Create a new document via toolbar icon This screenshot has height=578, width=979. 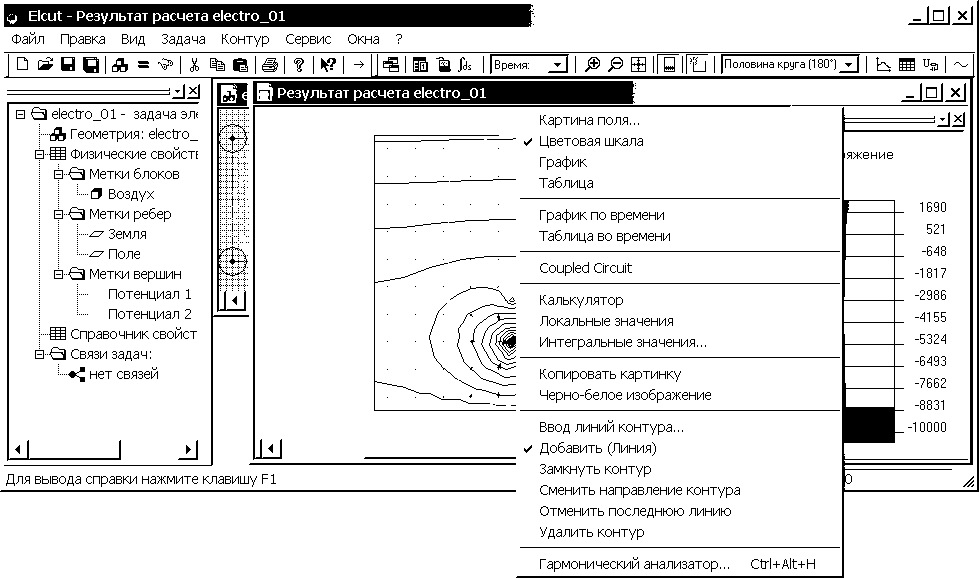point(22,64)
